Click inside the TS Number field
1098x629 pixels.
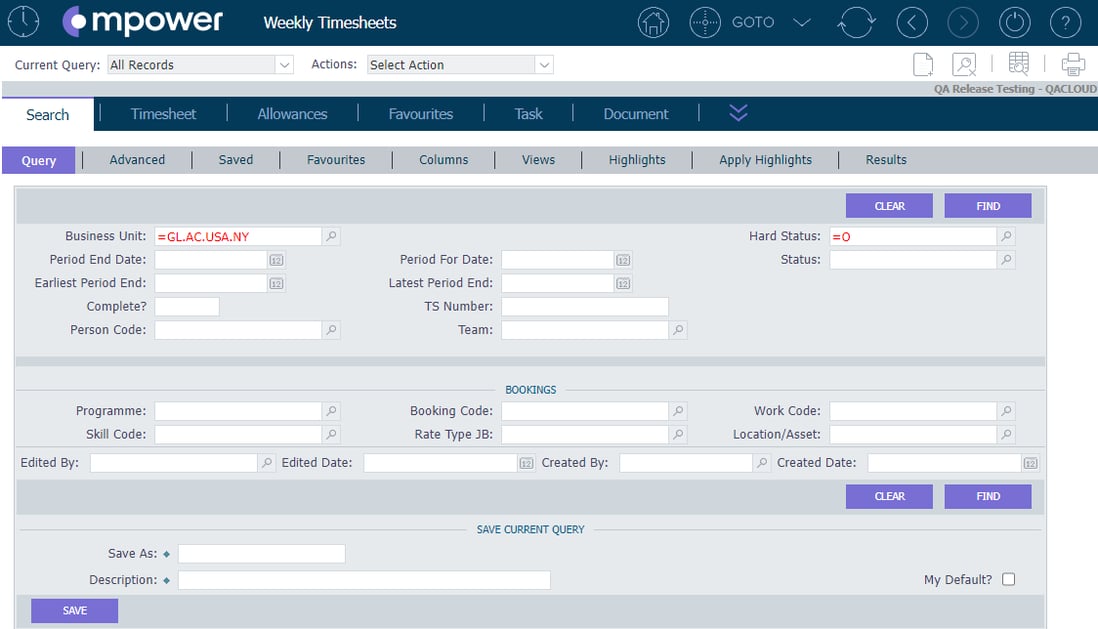[x=584, y=306]
